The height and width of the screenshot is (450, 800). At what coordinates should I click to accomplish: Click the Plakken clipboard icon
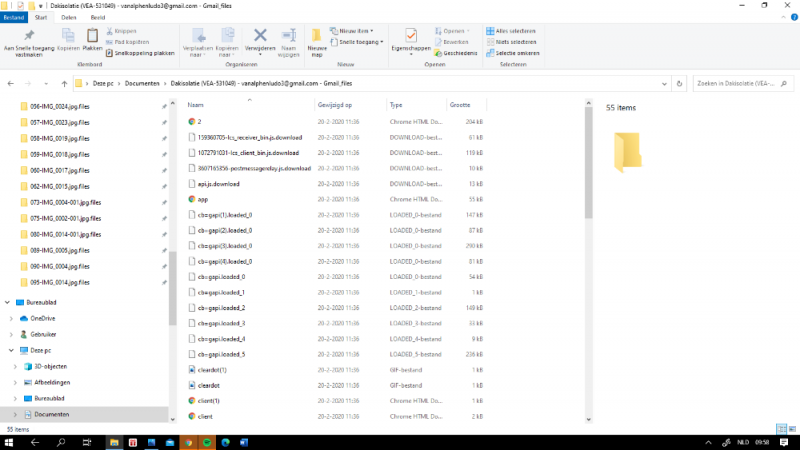[x=92, y=38]
